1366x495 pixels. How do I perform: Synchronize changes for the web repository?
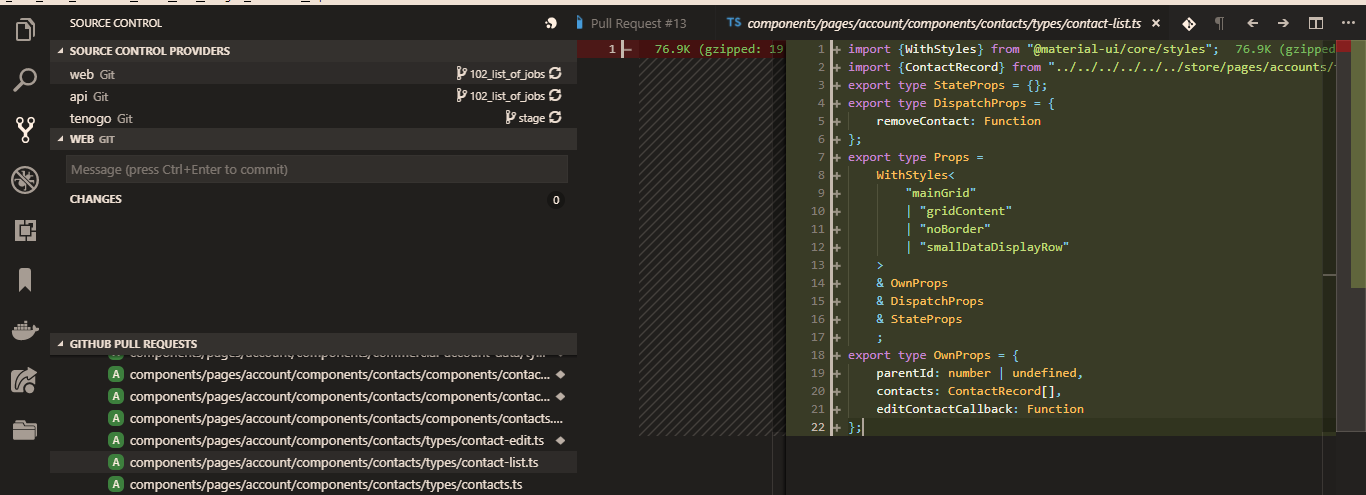click(556, 74)
